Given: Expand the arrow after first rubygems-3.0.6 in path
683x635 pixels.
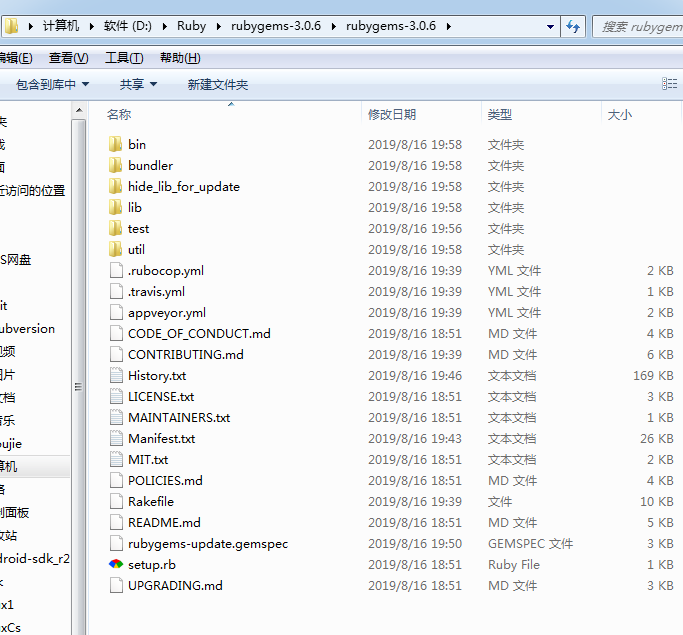Looking at the screenshot, I should point(334,26).
